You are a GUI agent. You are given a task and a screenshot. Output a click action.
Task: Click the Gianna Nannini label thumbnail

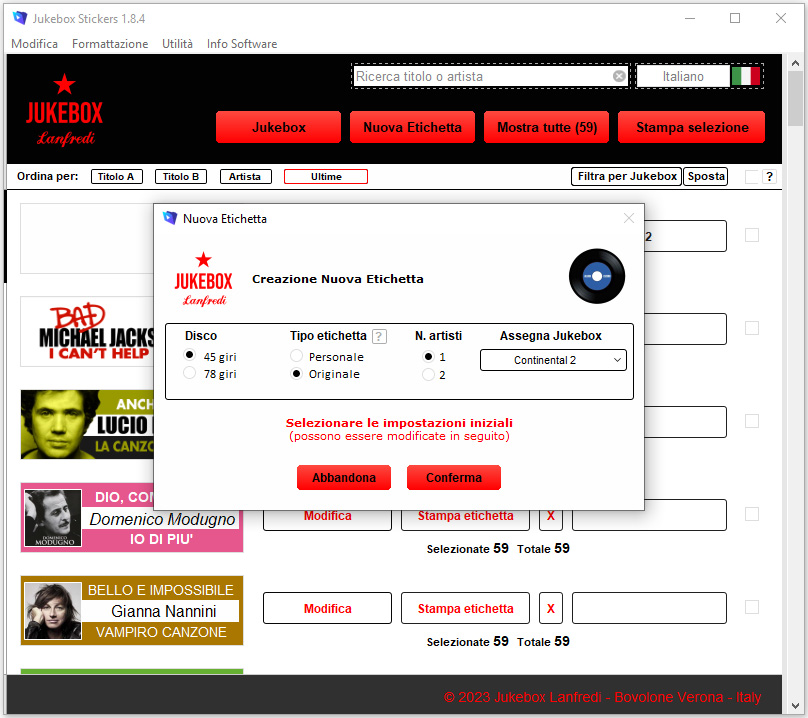pos(132,610)
